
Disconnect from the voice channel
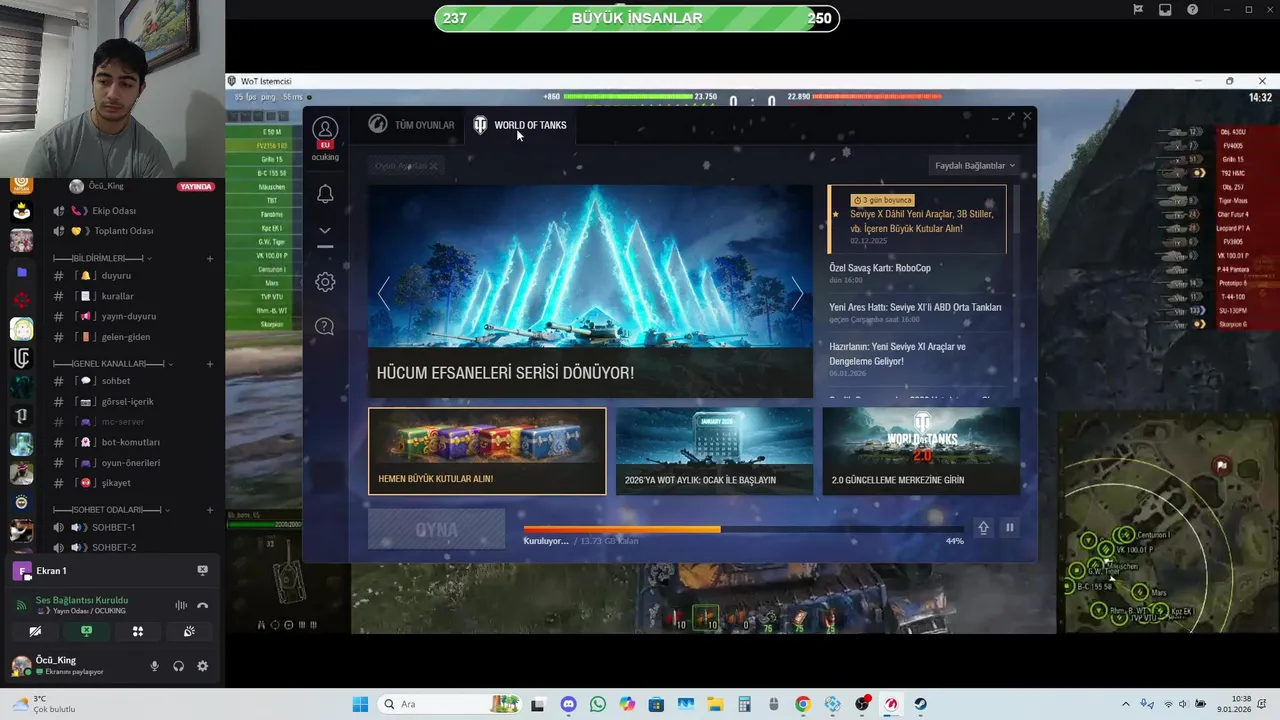pyautogui.click(x=202, y=605)
